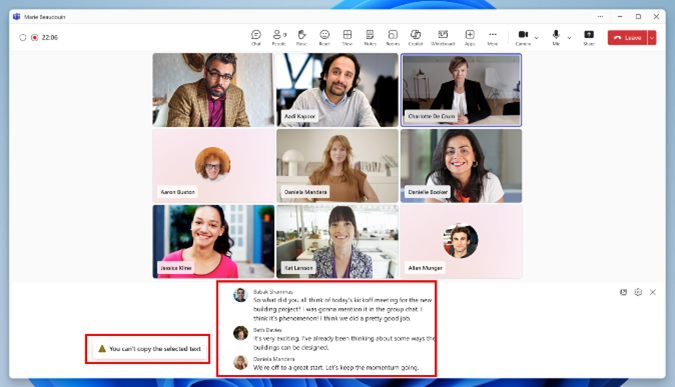Launch Copilot in the meeting
This screenshot has height=387, width=675.
click(x=415, y=37)
